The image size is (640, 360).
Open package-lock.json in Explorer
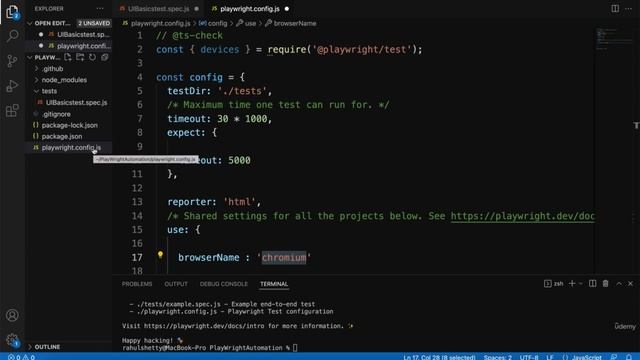(69, 125)
